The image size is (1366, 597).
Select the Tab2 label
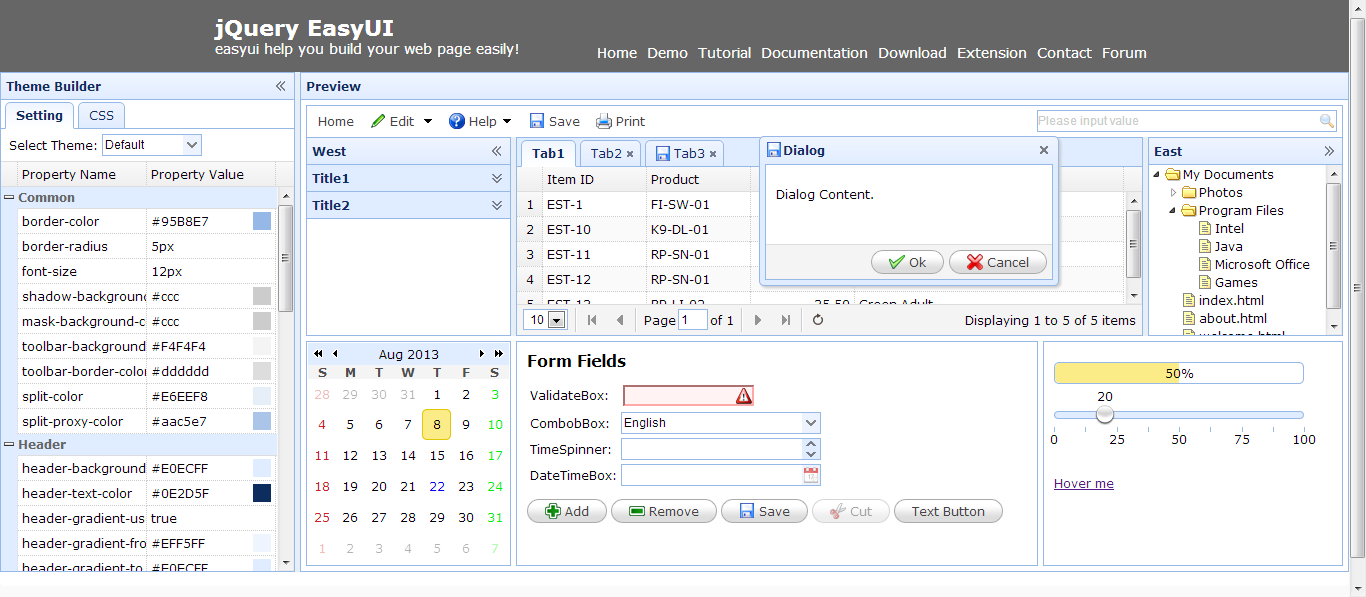point(606,153)
